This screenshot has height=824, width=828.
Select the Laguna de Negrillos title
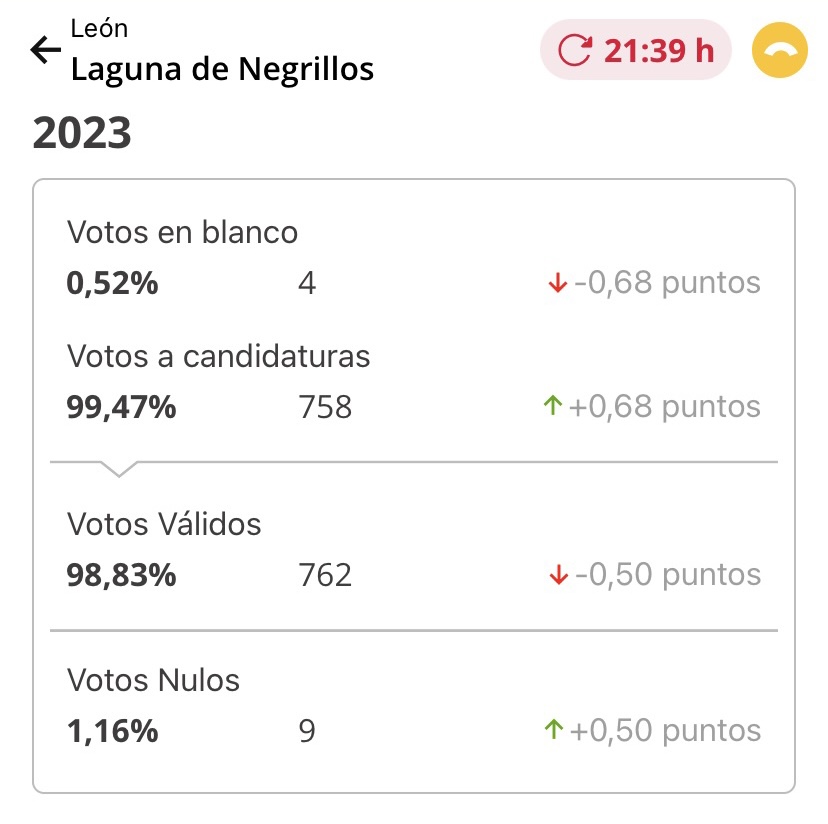click(222, 69)
